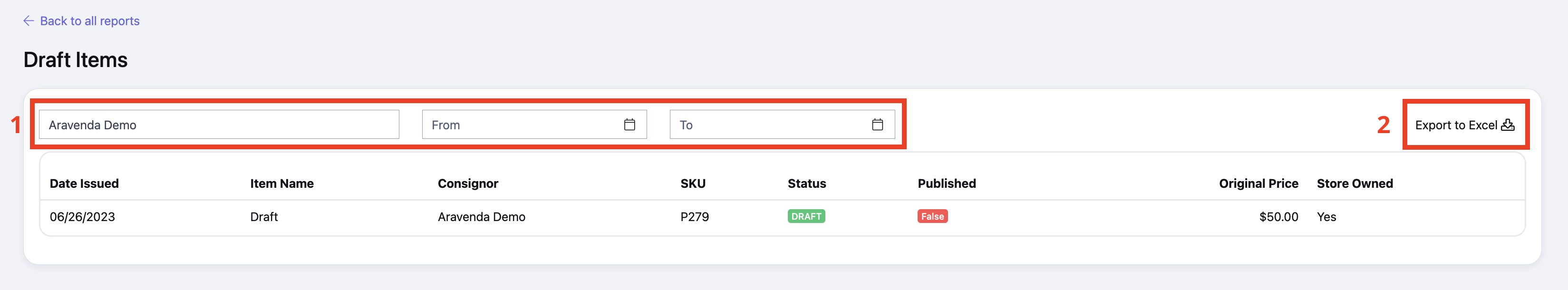1568x290 pixels.
Task: Sort by Item Name column header
Action: pos(282,184)
